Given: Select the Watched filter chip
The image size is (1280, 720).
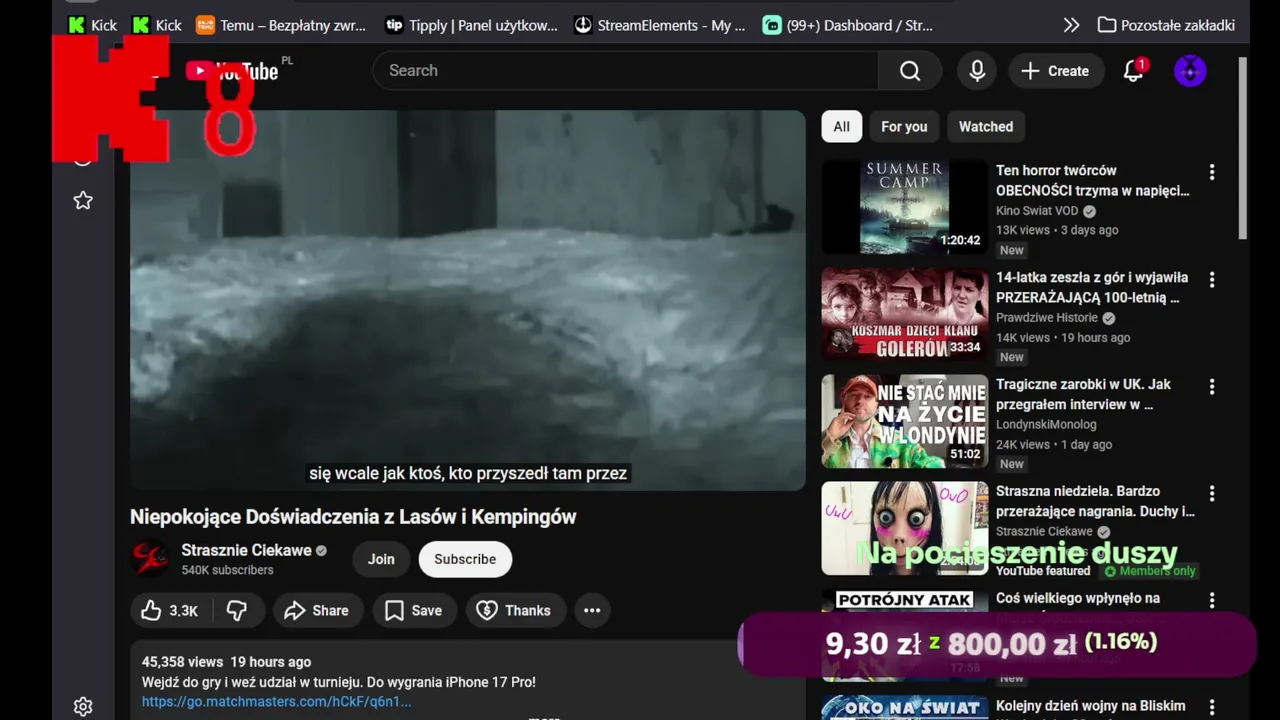Looking at the screenshot, I should pos(986,127).
